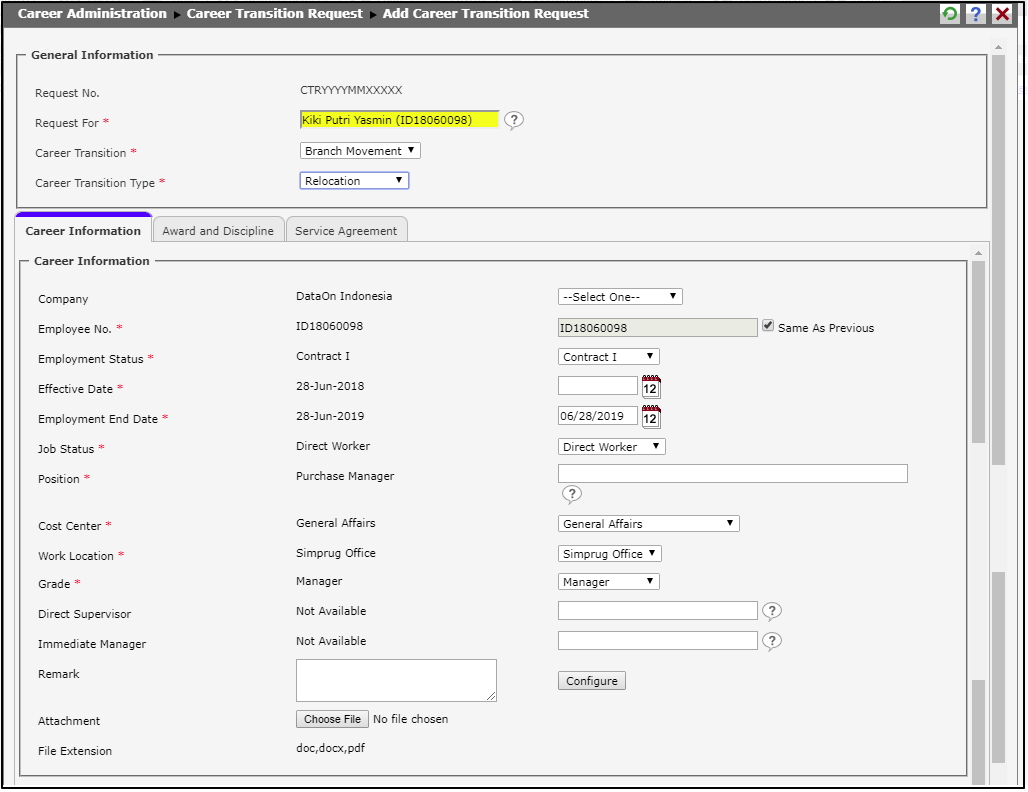Click the green refresh icon in title bar
Image resolution: width=1028 pixels, height=792 pixels.
[949, 14]
